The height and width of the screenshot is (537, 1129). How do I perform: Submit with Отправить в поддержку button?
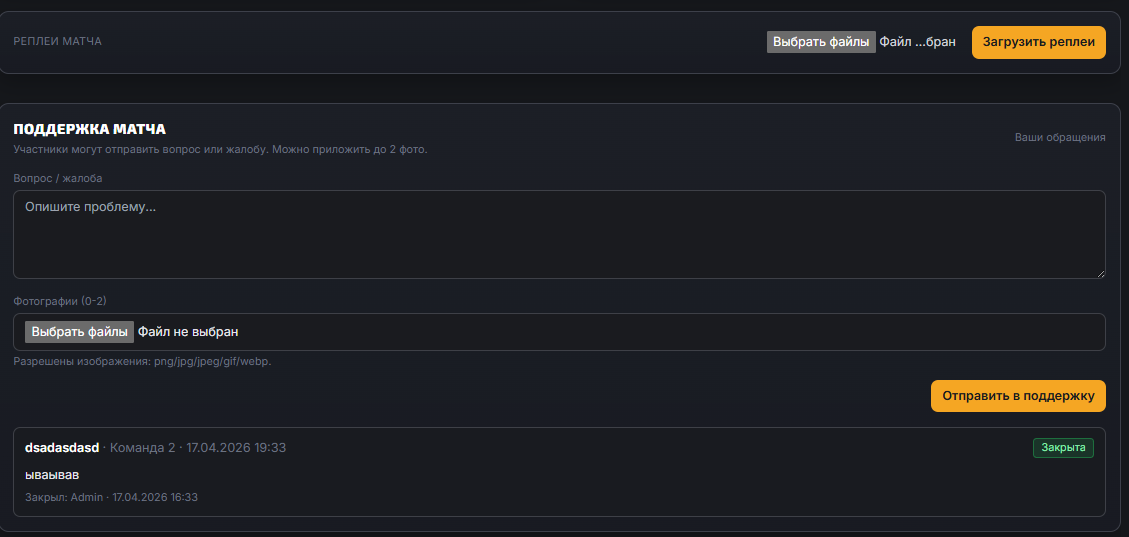[1018, 396]
